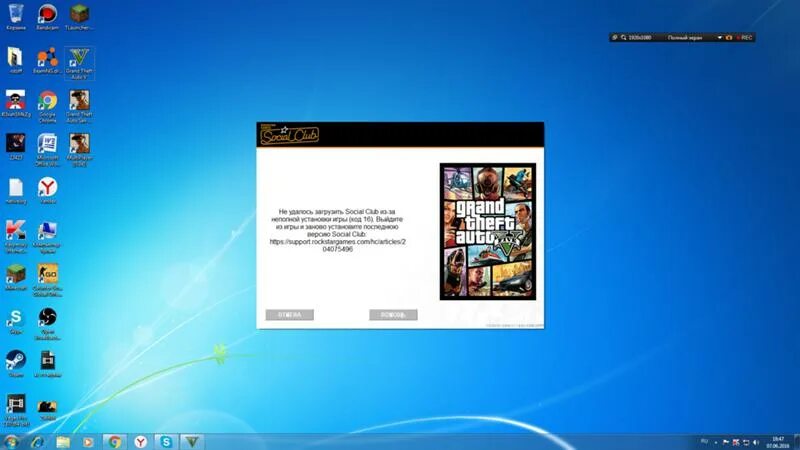Select the computer monitor desktop shortcut
This screenshot has height=450, width=800.
pos(47,237)
